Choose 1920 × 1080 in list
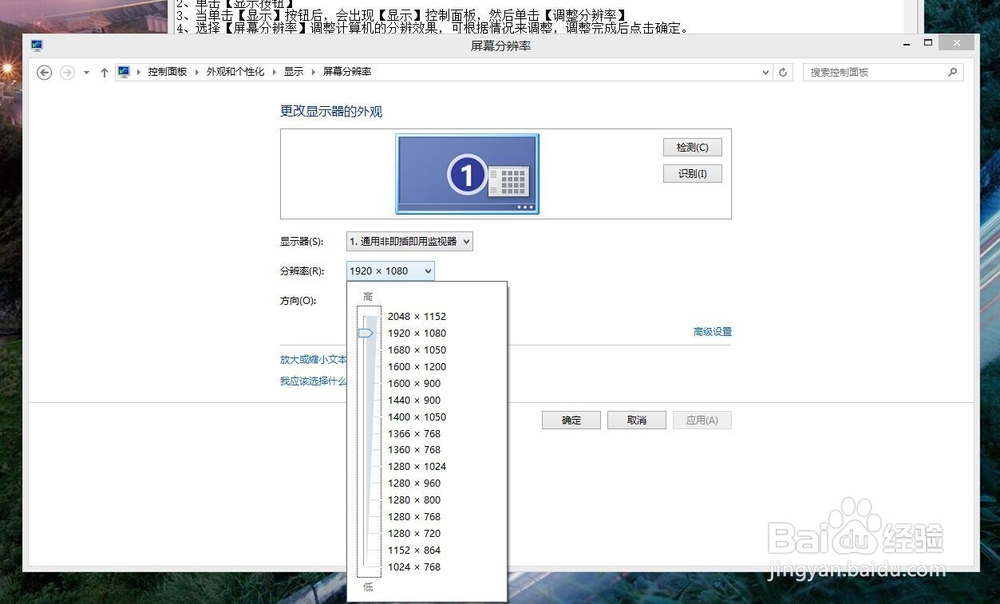The image size is (1000, 604). pos(416,333)
